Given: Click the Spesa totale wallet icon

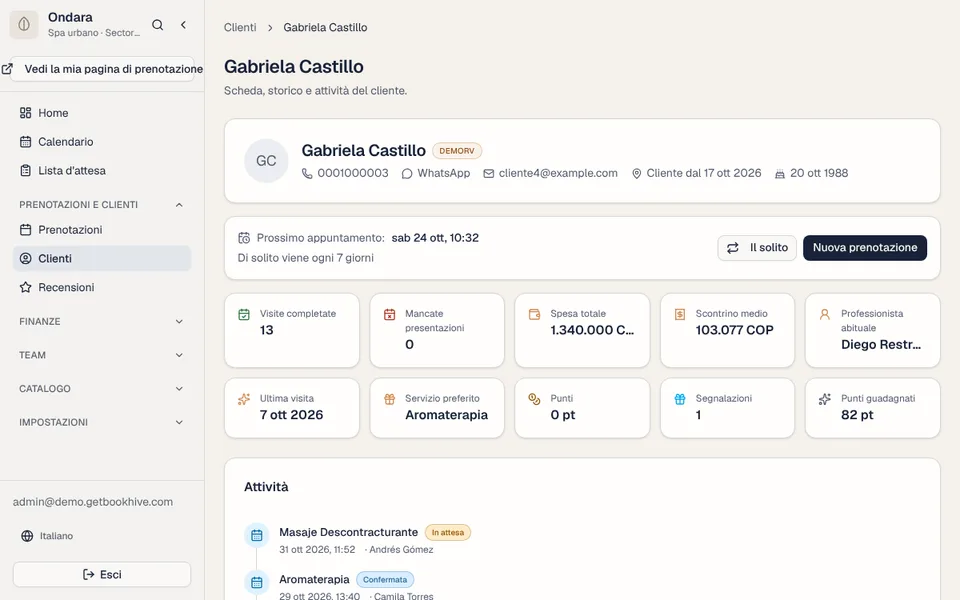Looking at the screenshot, I should coord(534,315).
